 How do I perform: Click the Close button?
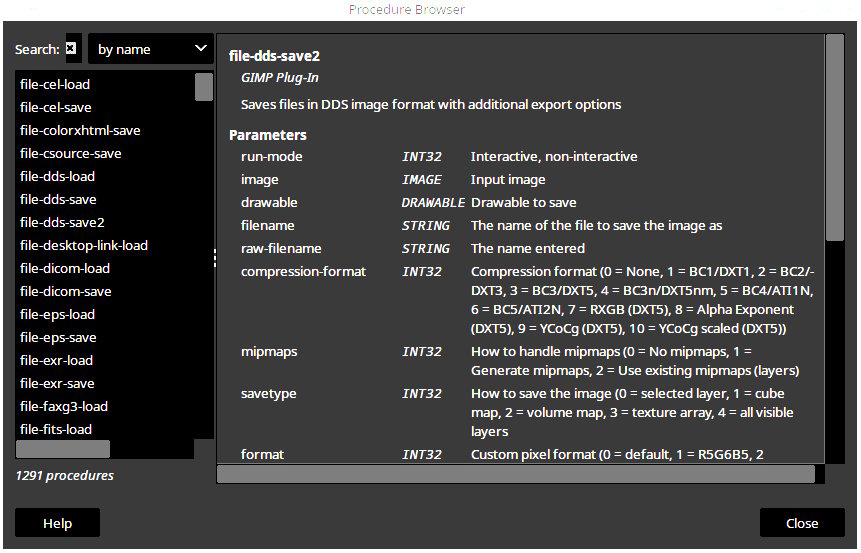coord(801,523)
